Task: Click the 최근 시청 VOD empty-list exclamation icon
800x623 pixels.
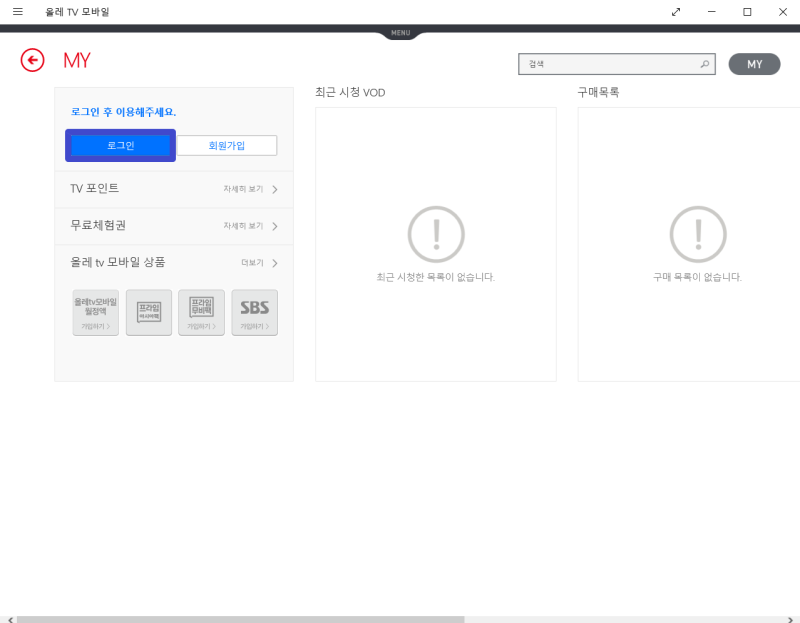Action: point(435,233)
